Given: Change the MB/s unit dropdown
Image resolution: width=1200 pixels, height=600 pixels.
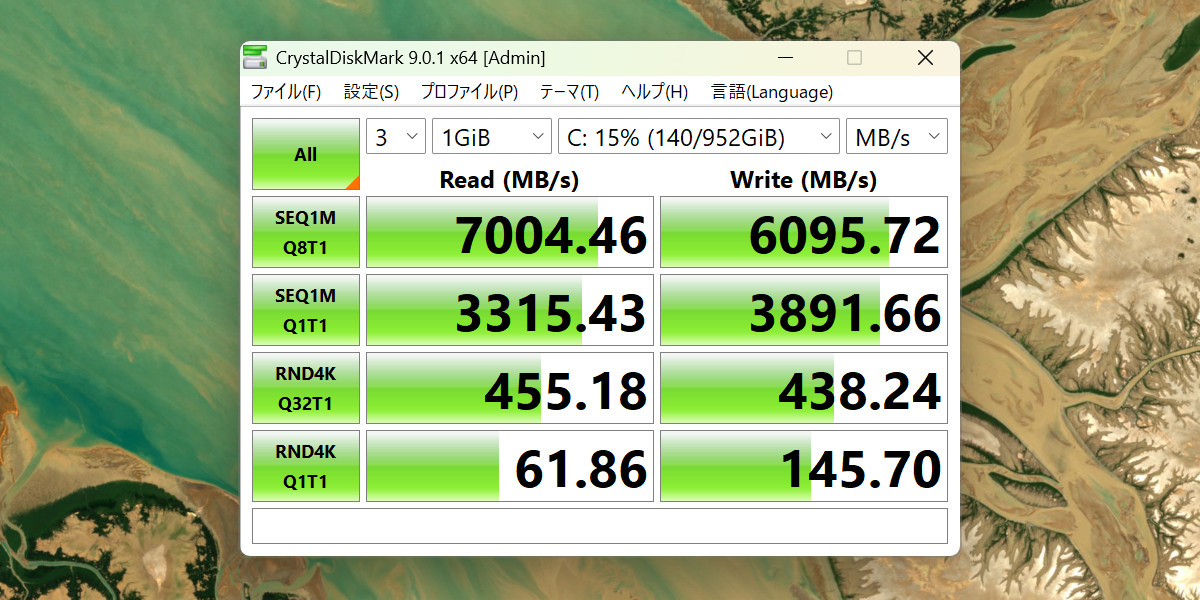Looking at the screenshot, I should point(896,137).
